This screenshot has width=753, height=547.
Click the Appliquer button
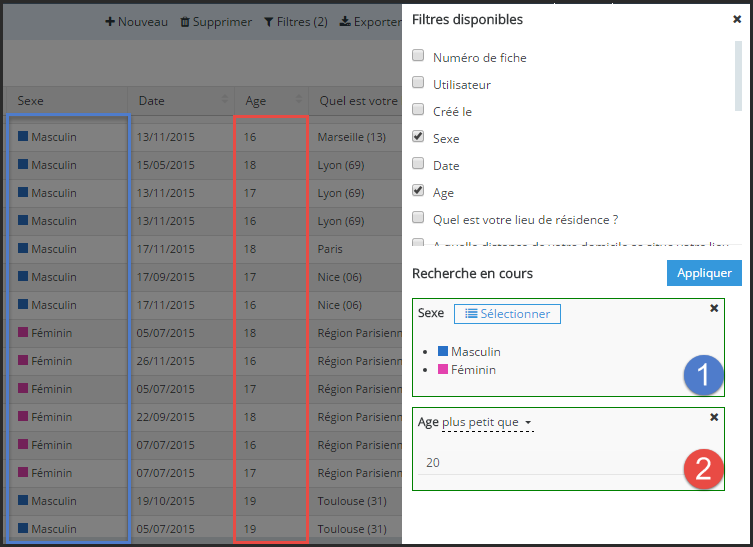pyautogui.click(x=704, y=273)
